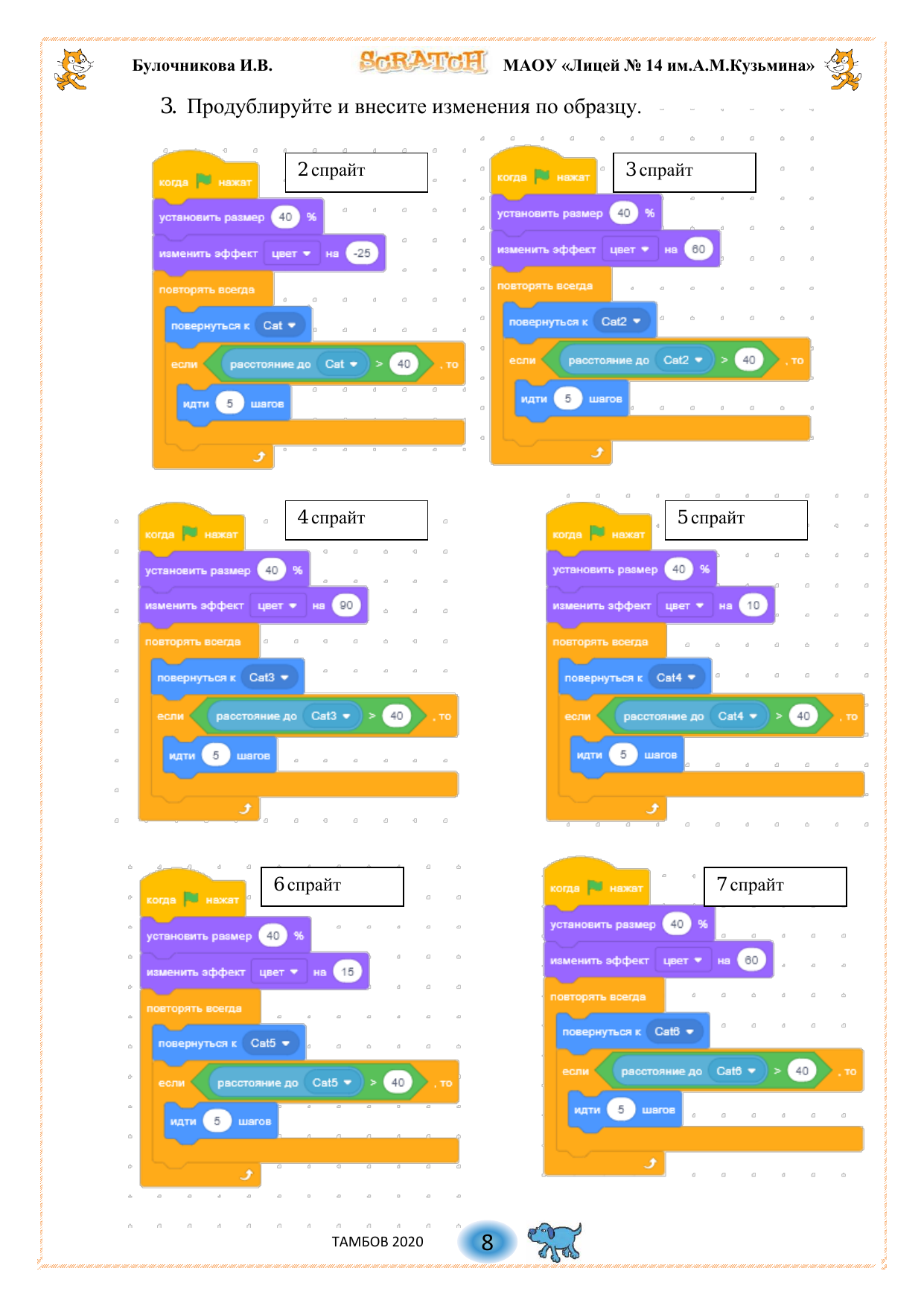Click the 'ТАМБОВ 2020' footer text

click(377, 1242)
